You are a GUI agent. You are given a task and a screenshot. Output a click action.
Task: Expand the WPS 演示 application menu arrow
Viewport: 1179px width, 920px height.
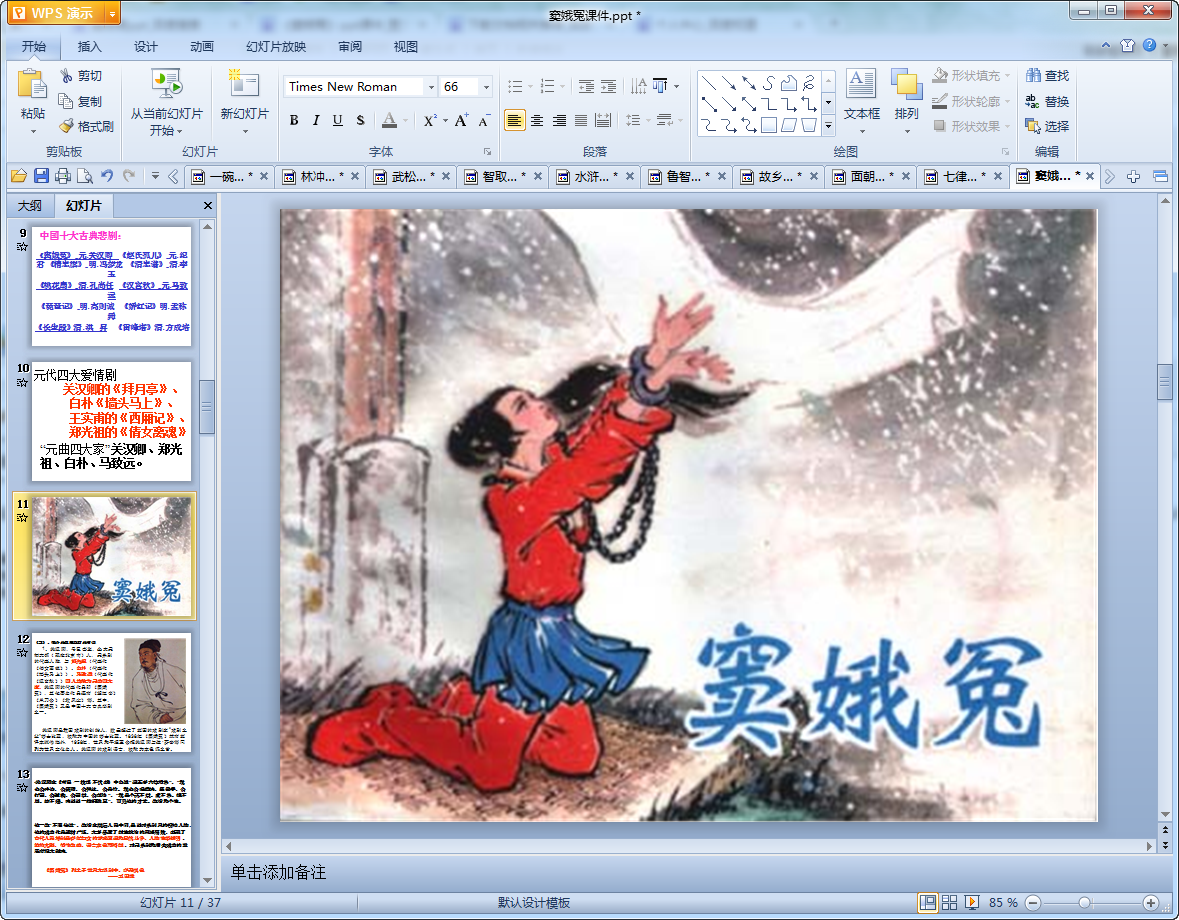point(112,13)
